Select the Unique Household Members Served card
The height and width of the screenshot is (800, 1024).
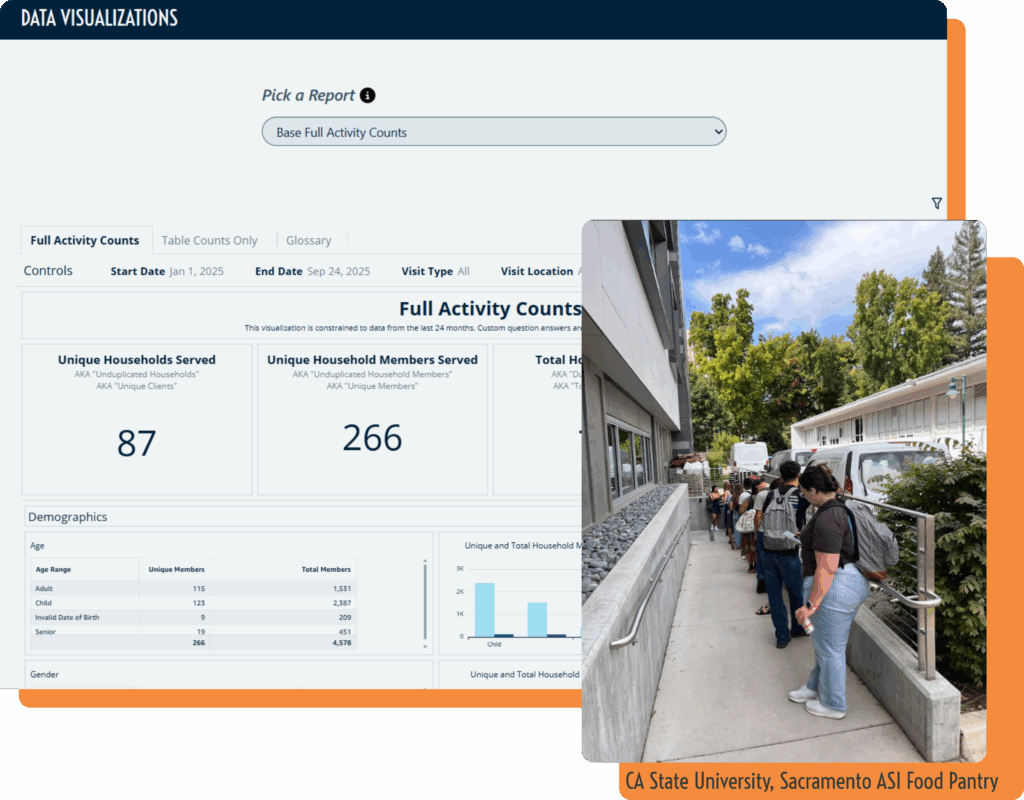pyautogui.click(x=372, y=420)
